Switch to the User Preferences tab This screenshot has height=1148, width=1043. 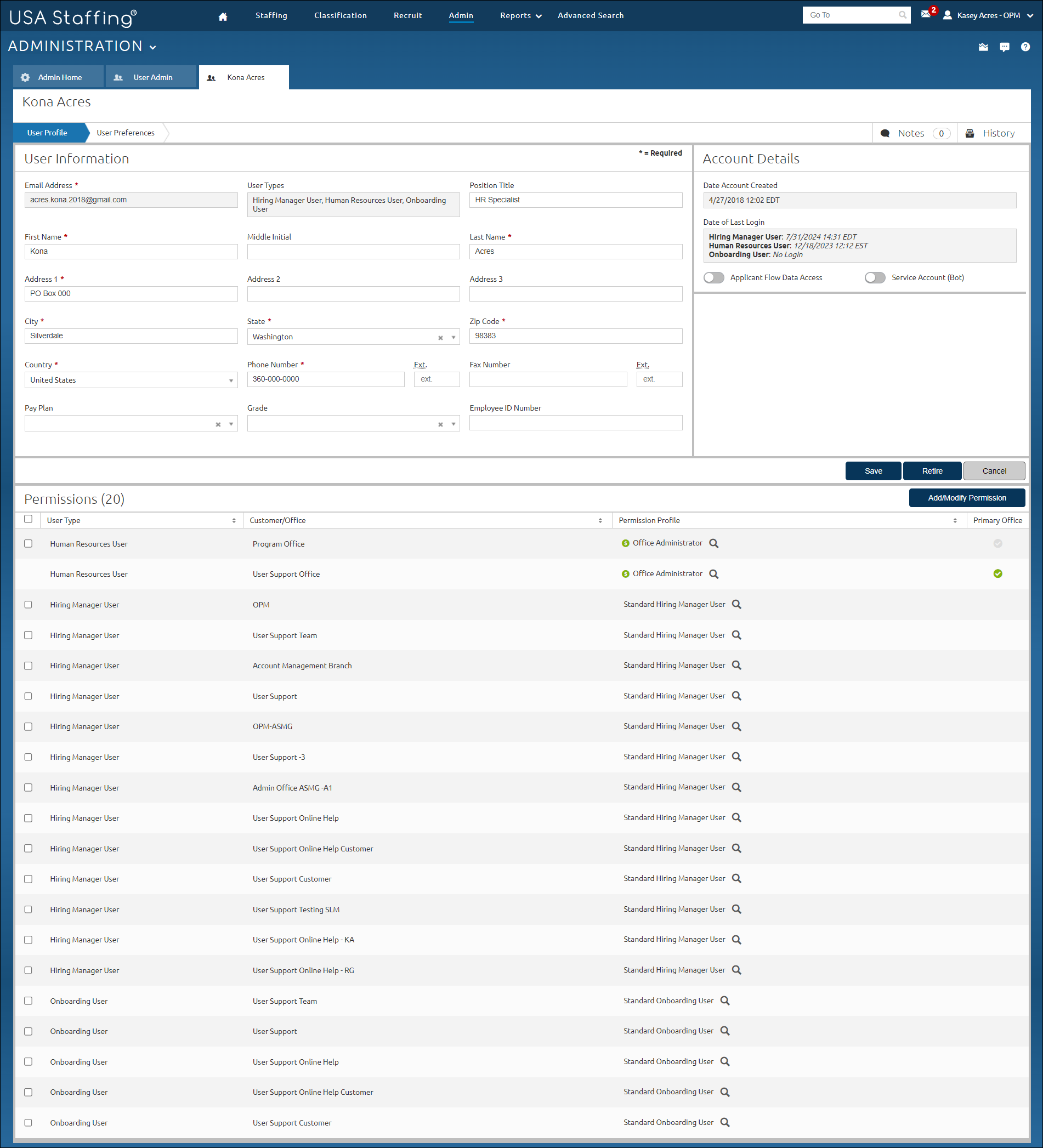(x=126, y=133)
